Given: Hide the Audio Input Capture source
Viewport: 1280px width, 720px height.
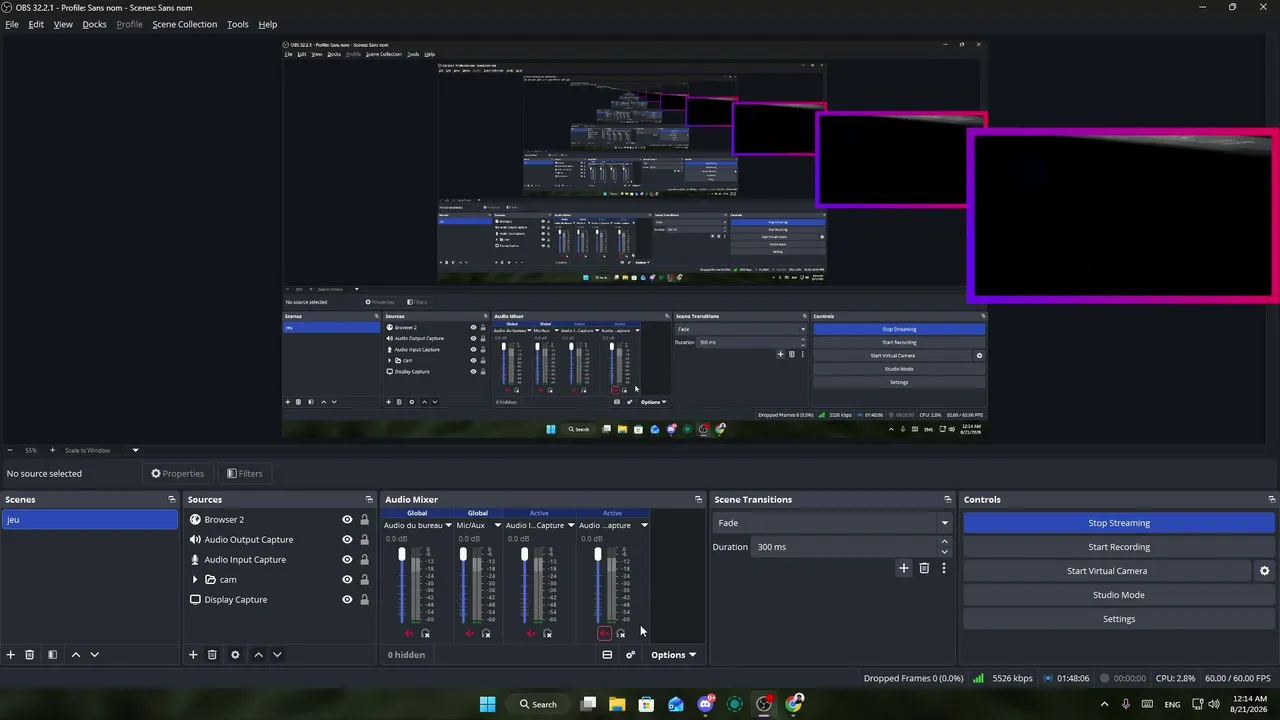Looking at the screenshot, I should click(x=347, y=560).
